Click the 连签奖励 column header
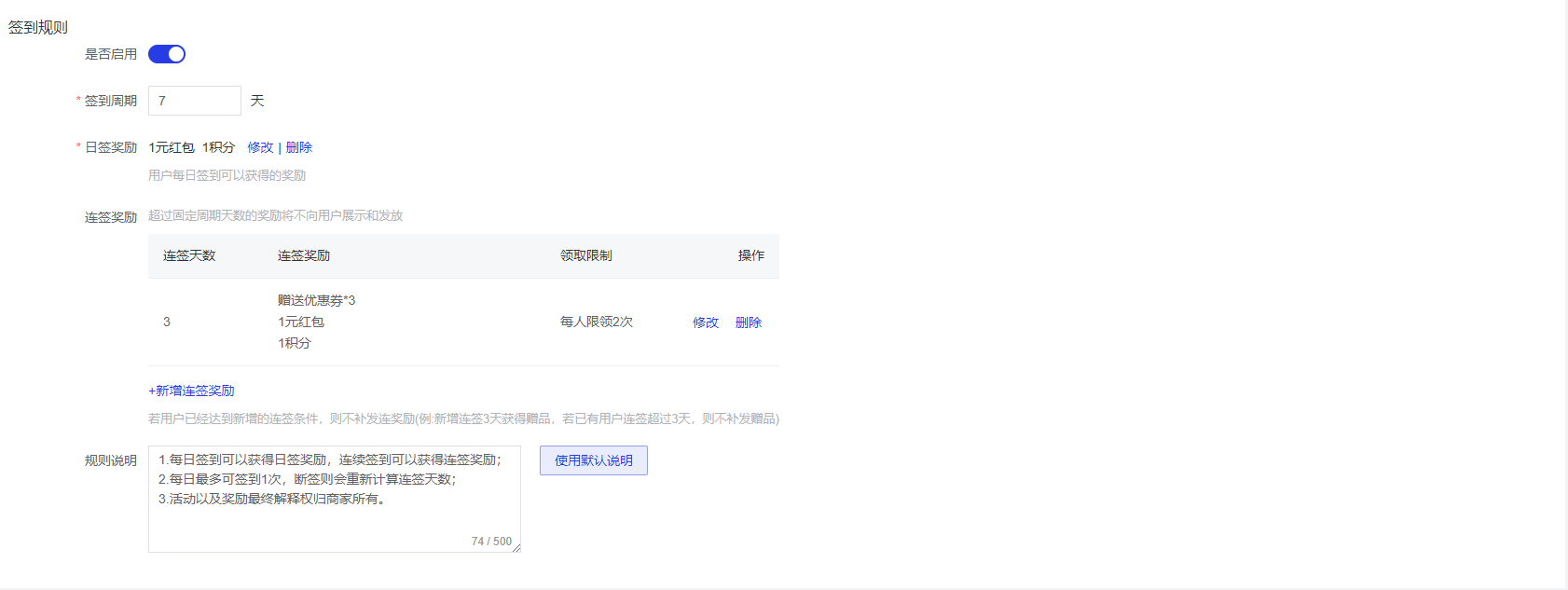 click(304, 255)
